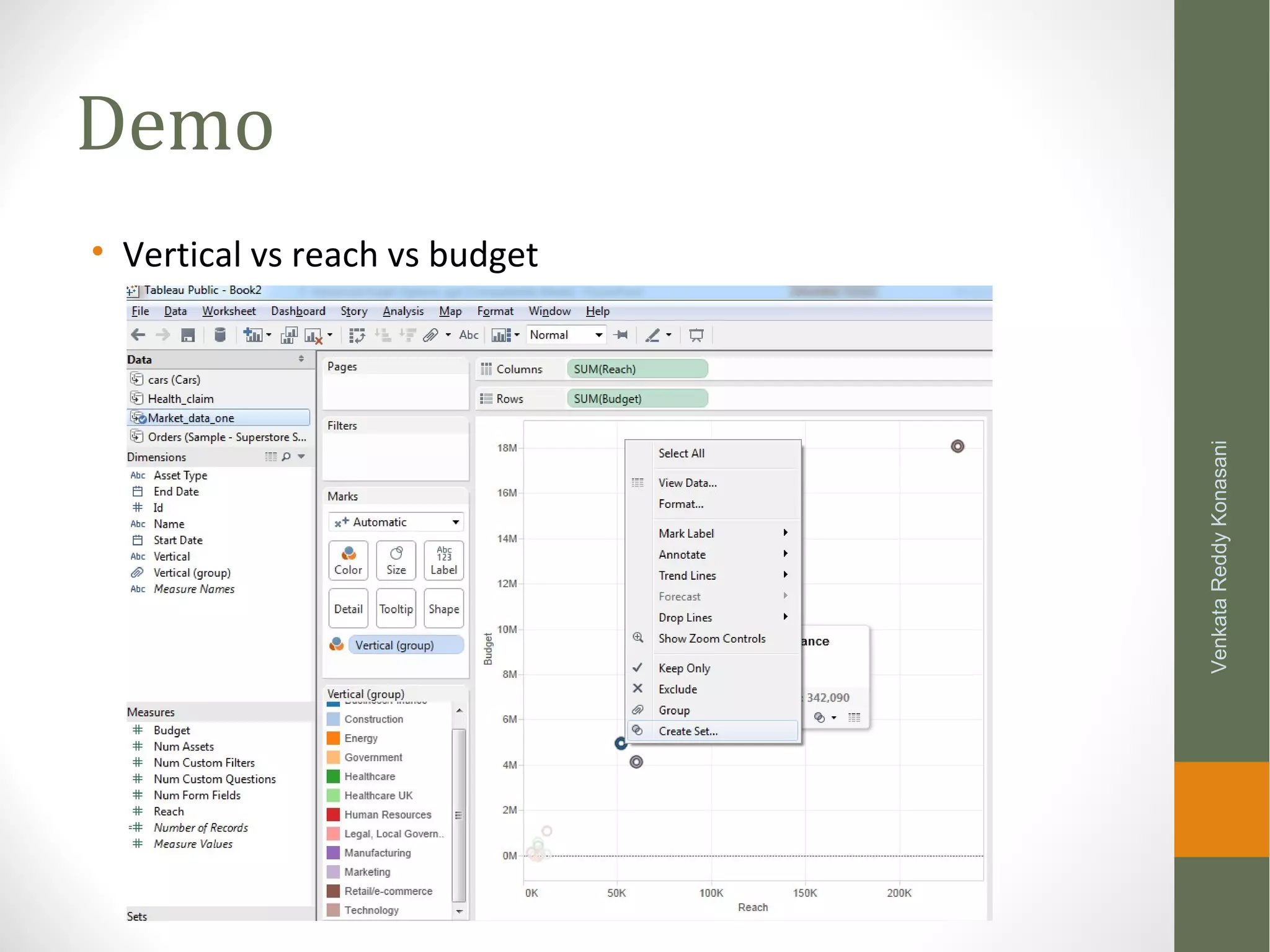
Task: Select the Vertical (group) dimension field
Action: click(x=192, y=572)
